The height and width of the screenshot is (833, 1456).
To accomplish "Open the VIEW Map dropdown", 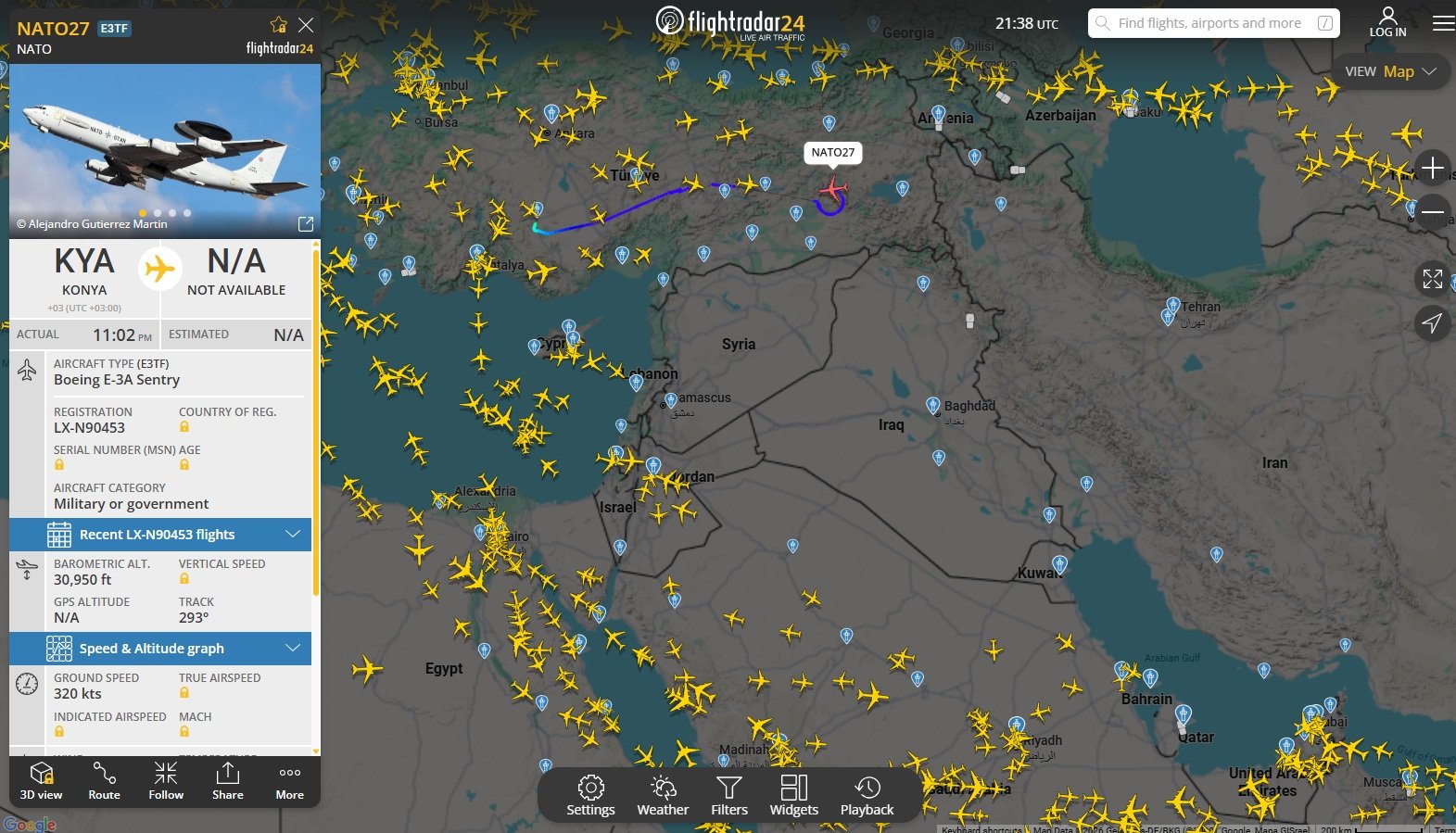I will point(1391,71).
